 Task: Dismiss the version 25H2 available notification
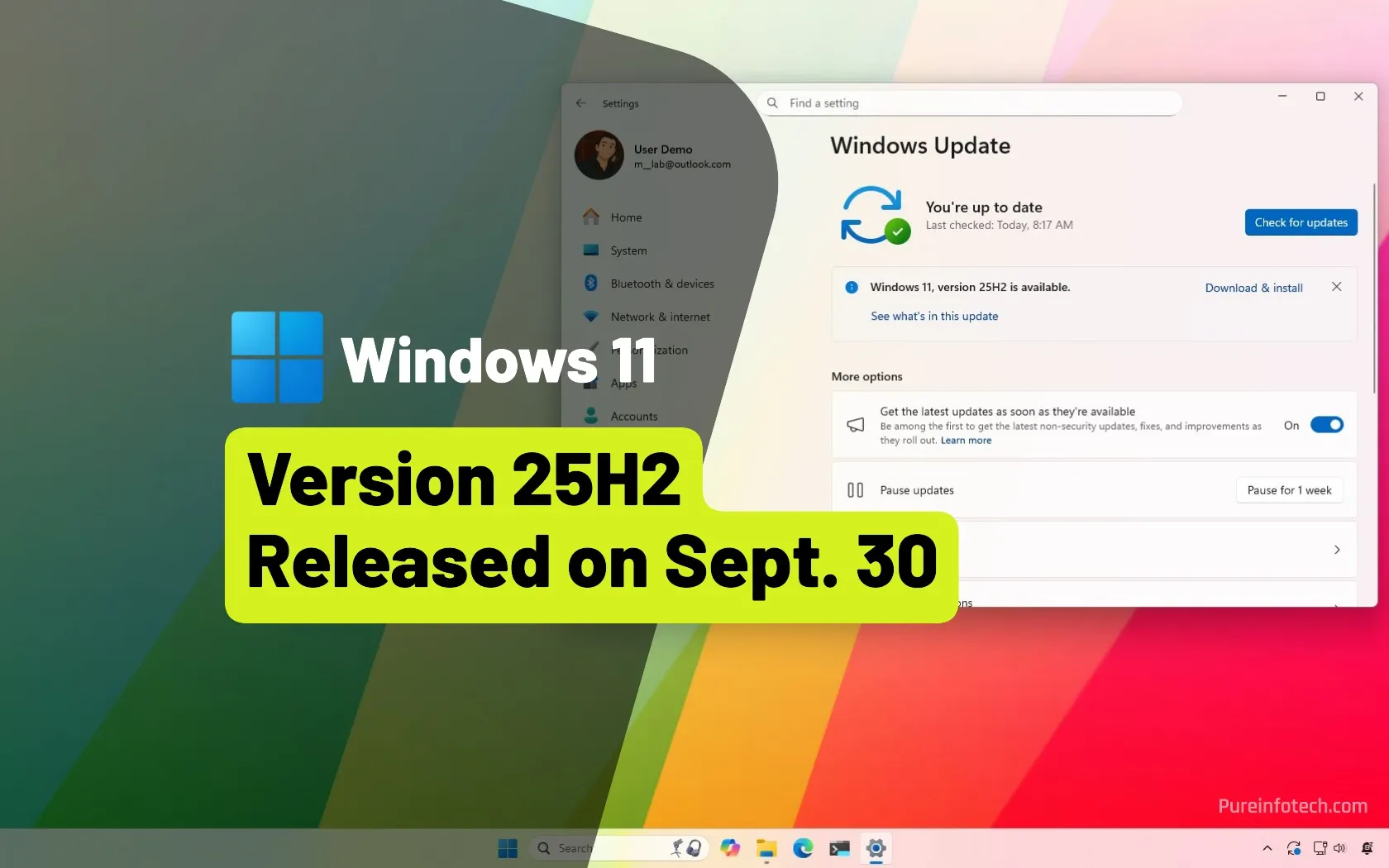pos(1337,287)
